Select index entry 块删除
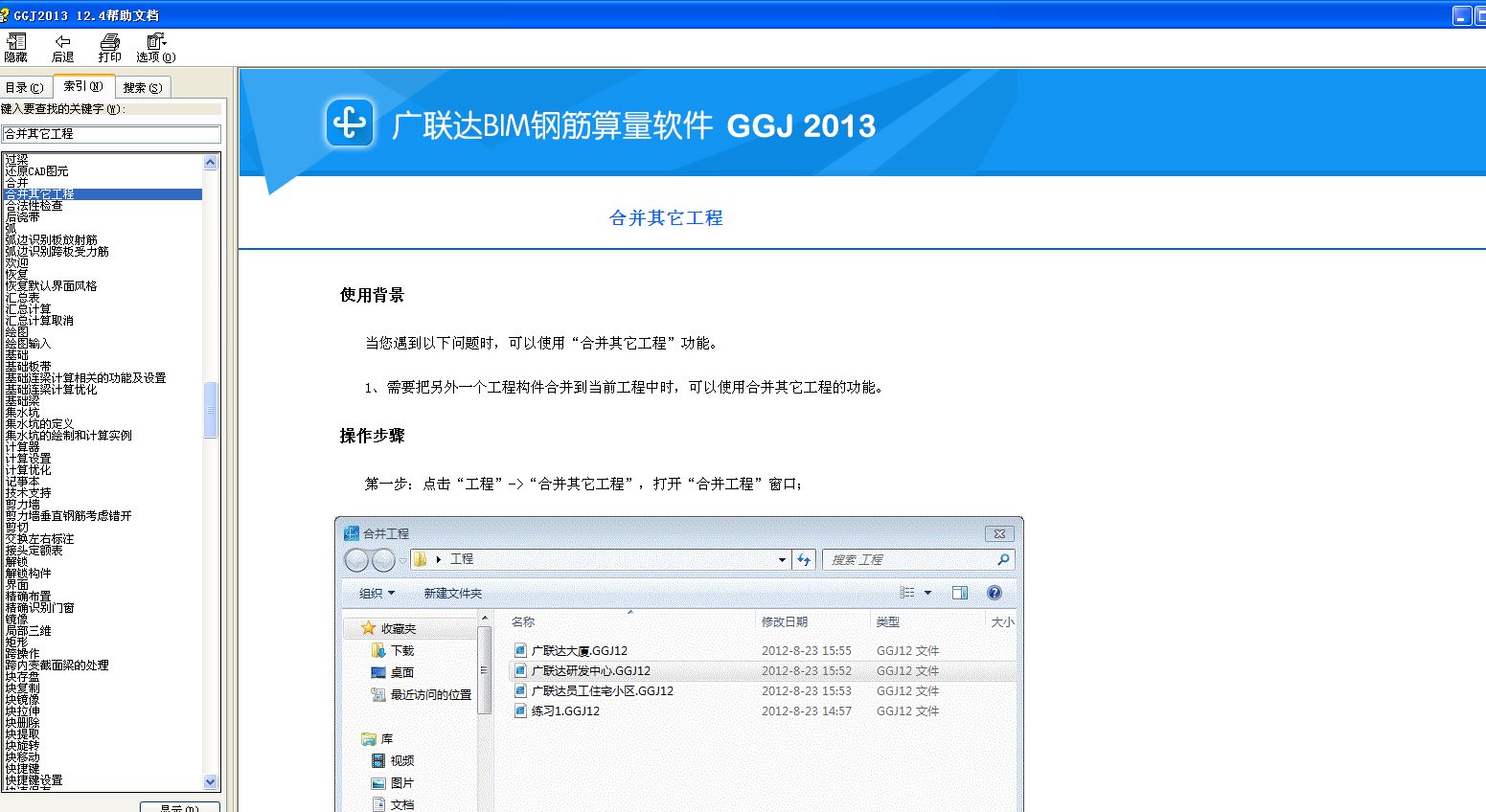Image resolution: width=1486 pixels, height=812 pixels. pos(22,723)
